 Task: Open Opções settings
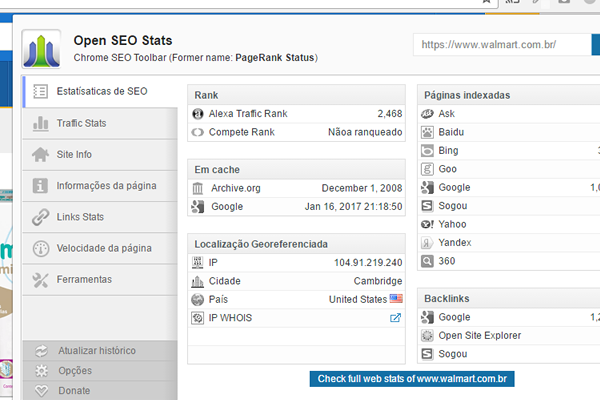(x=100, y=371)
